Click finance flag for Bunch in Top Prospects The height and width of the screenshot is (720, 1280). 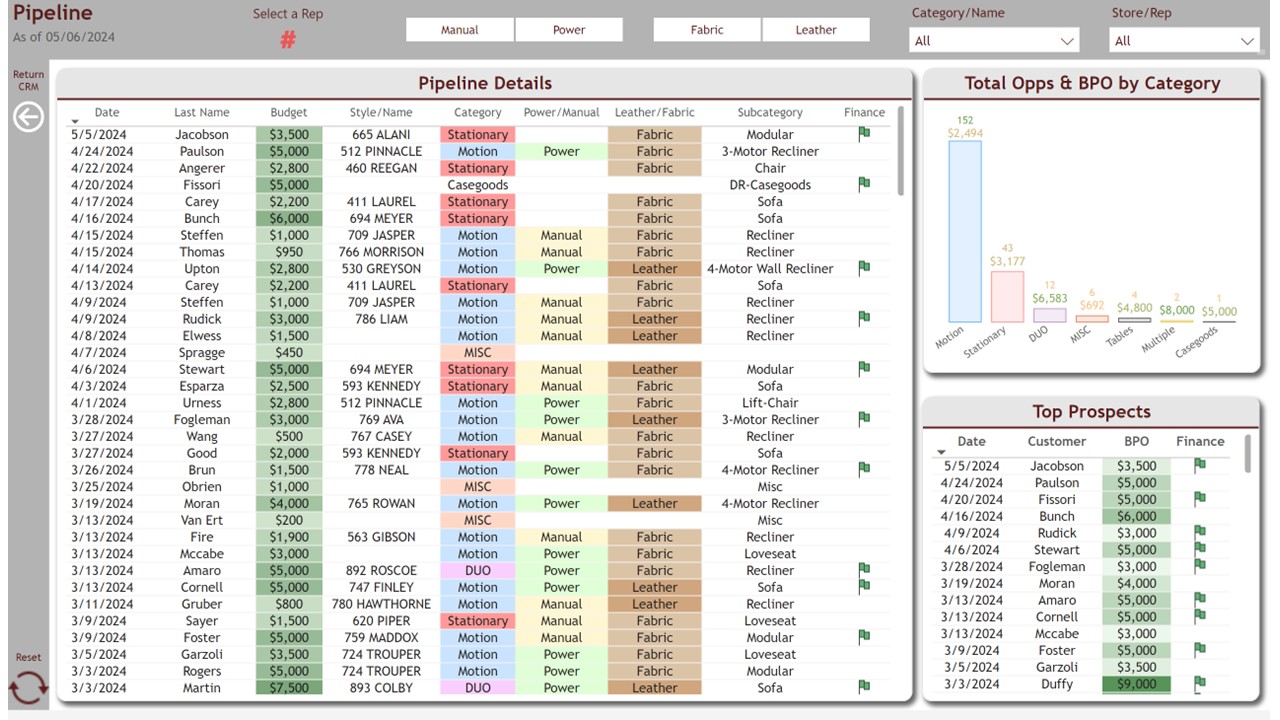click(1200, 516)
